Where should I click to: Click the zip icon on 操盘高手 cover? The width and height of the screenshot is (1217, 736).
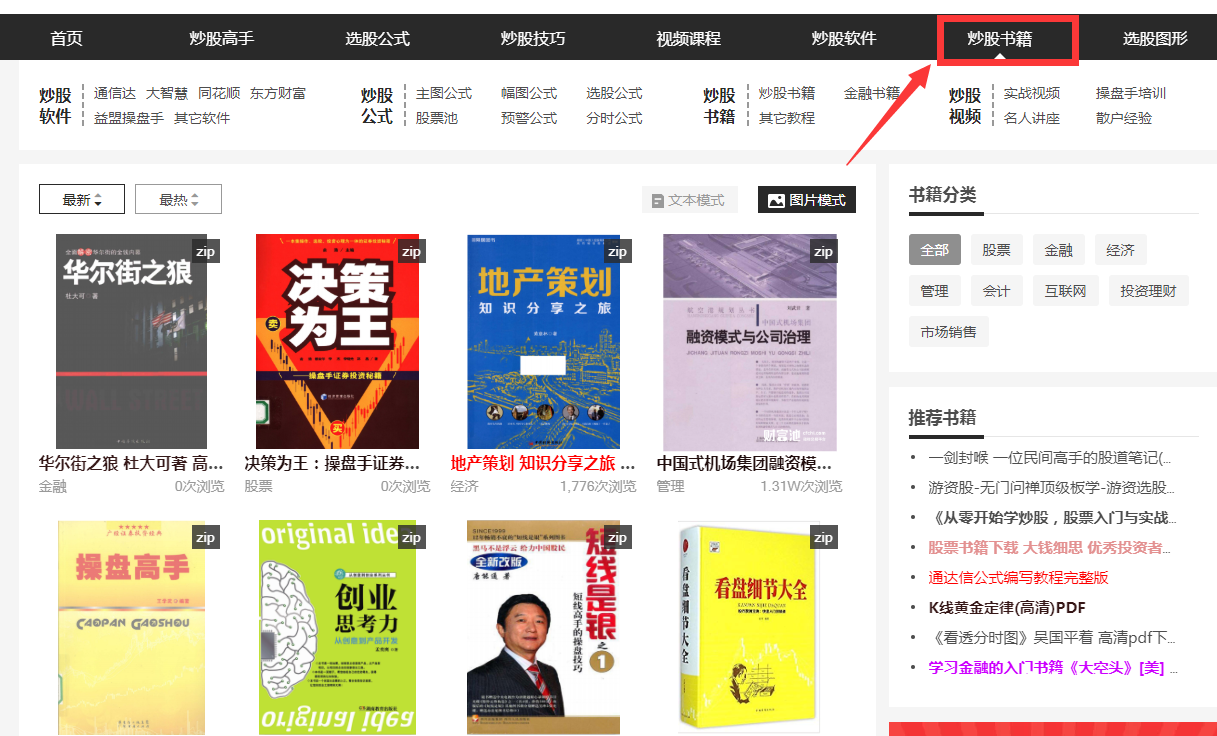tap(205, 537)
